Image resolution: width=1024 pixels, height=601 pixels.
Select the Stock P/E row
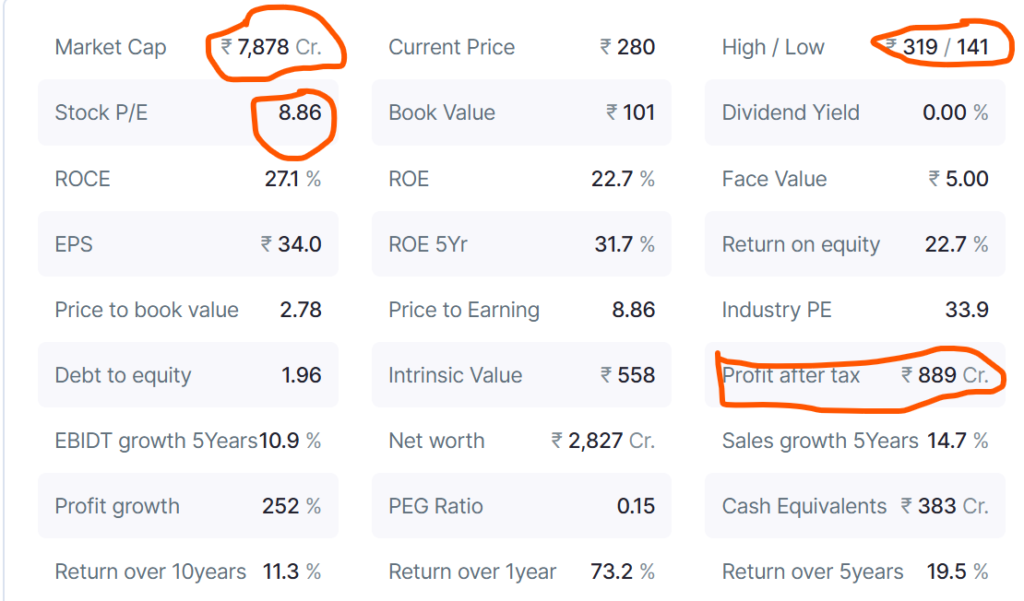pyautogui.click(x=188, y=113)
